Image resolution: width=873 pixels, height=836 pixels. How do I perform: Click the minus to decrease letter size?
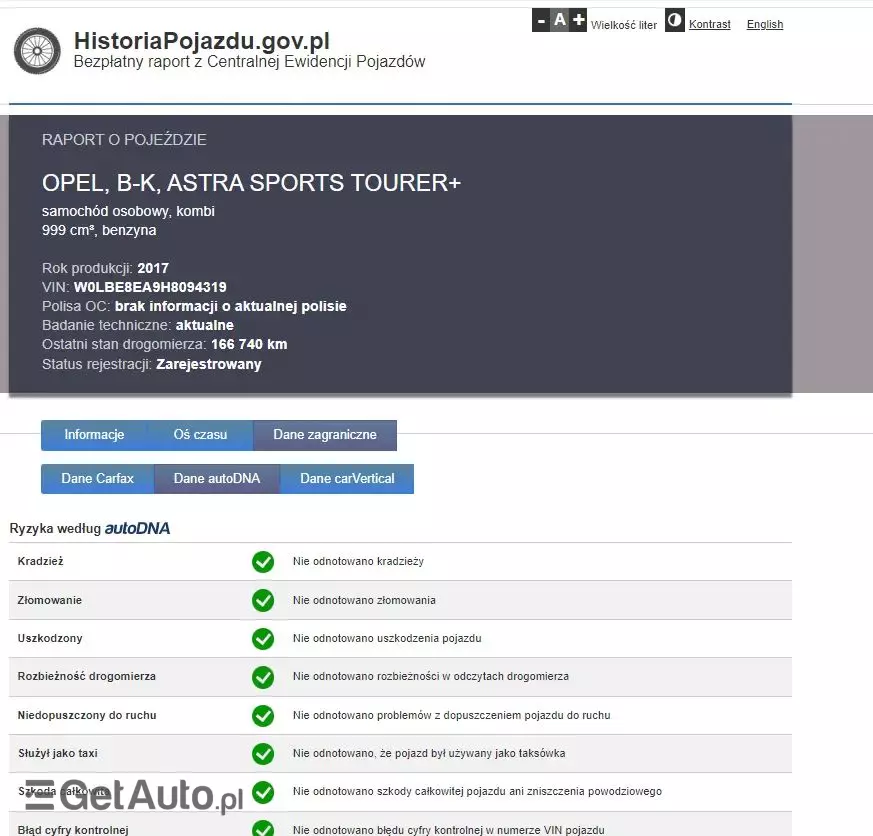click(540, 19)
